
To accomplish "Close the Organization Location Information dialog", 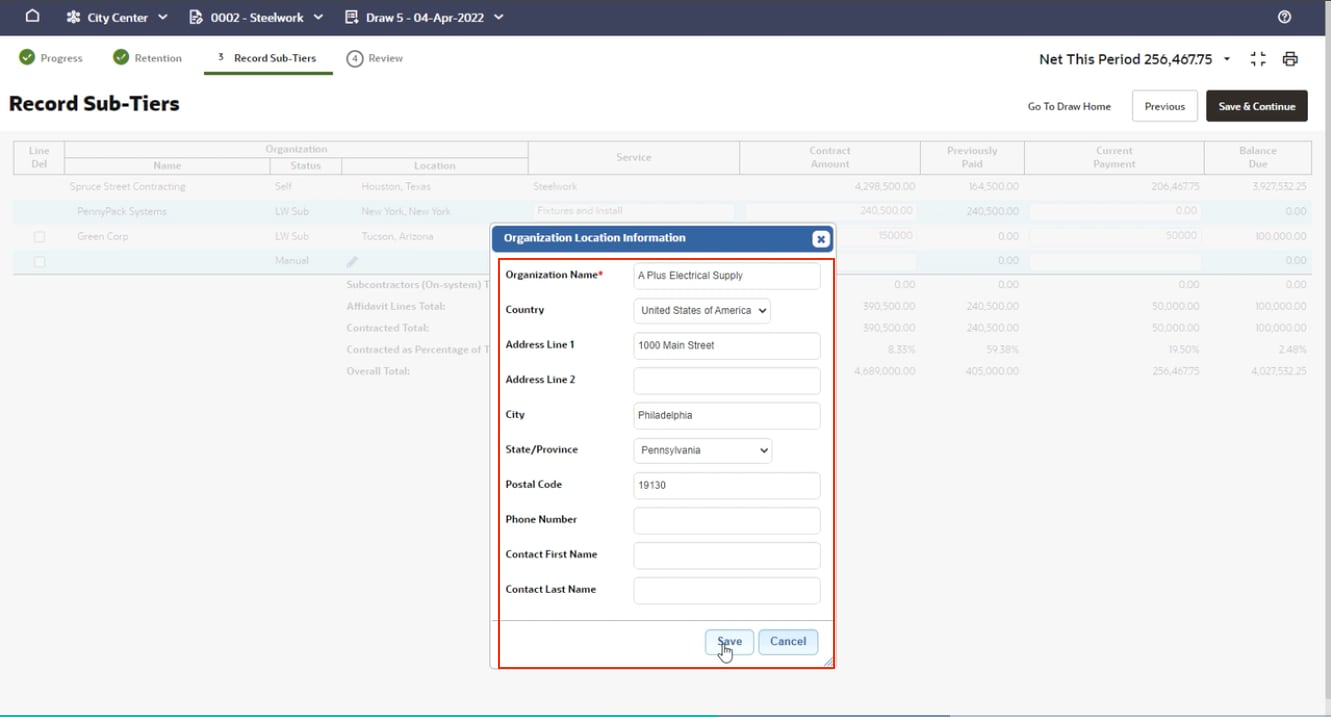I will [x=820, y=239].
